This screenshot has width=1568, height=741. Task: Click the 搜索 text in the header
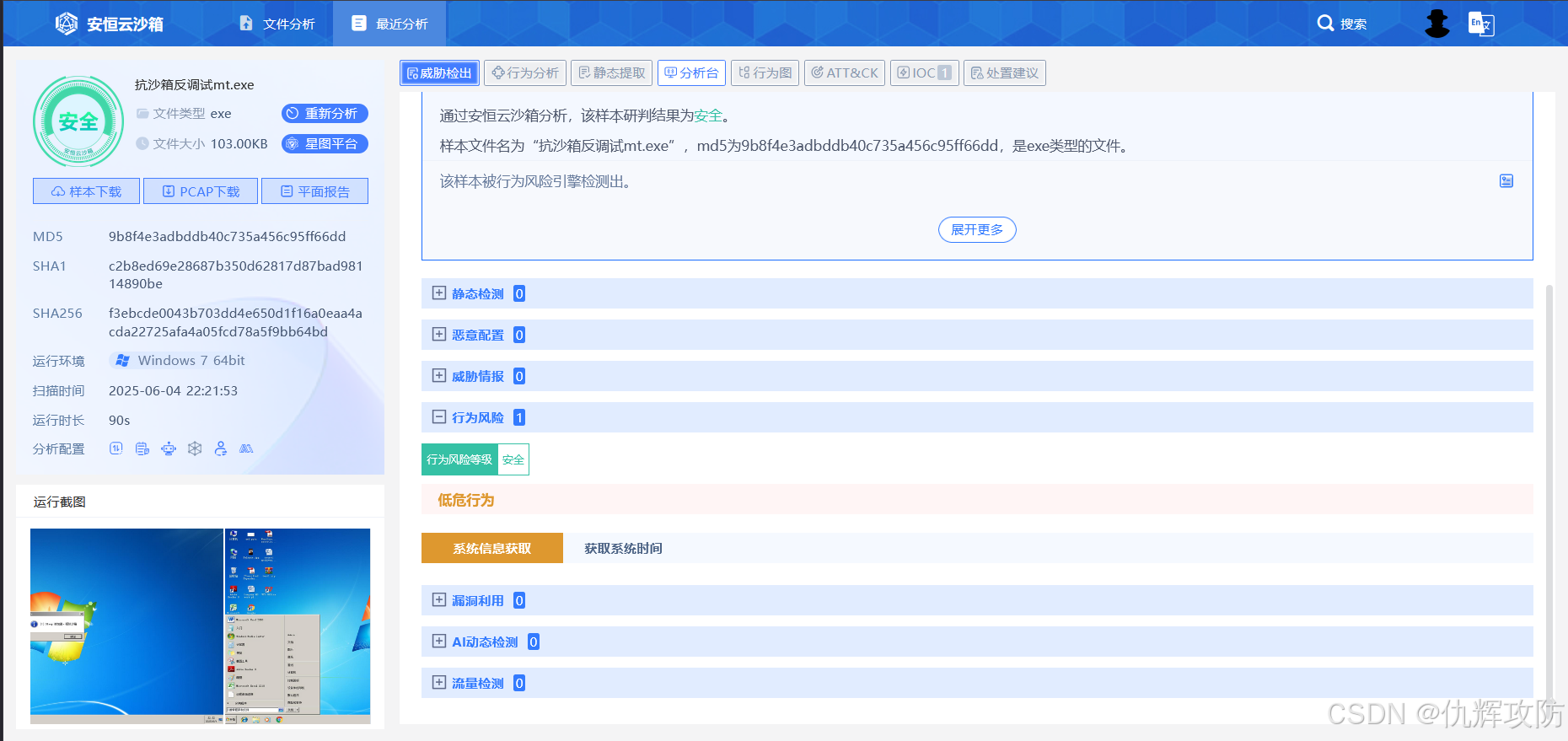[x=1353, y=24]
